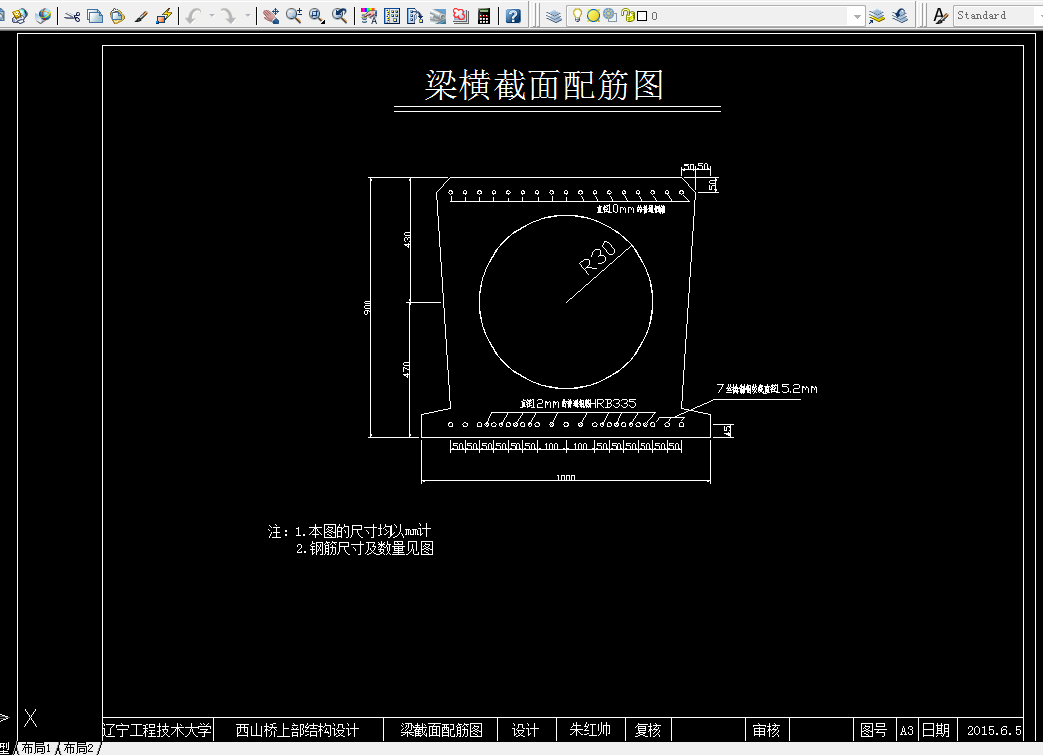This screenshot has width=1043, height=755.
Task: Open the Standard text style combo box
Action: tap(998, 15)
